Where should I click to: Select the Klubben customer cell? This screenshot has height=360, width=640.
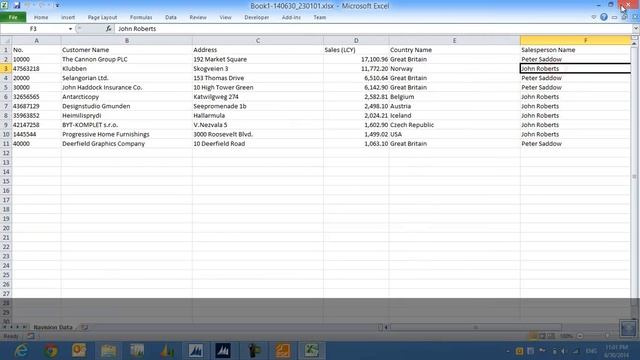click(x=127, y=69)
